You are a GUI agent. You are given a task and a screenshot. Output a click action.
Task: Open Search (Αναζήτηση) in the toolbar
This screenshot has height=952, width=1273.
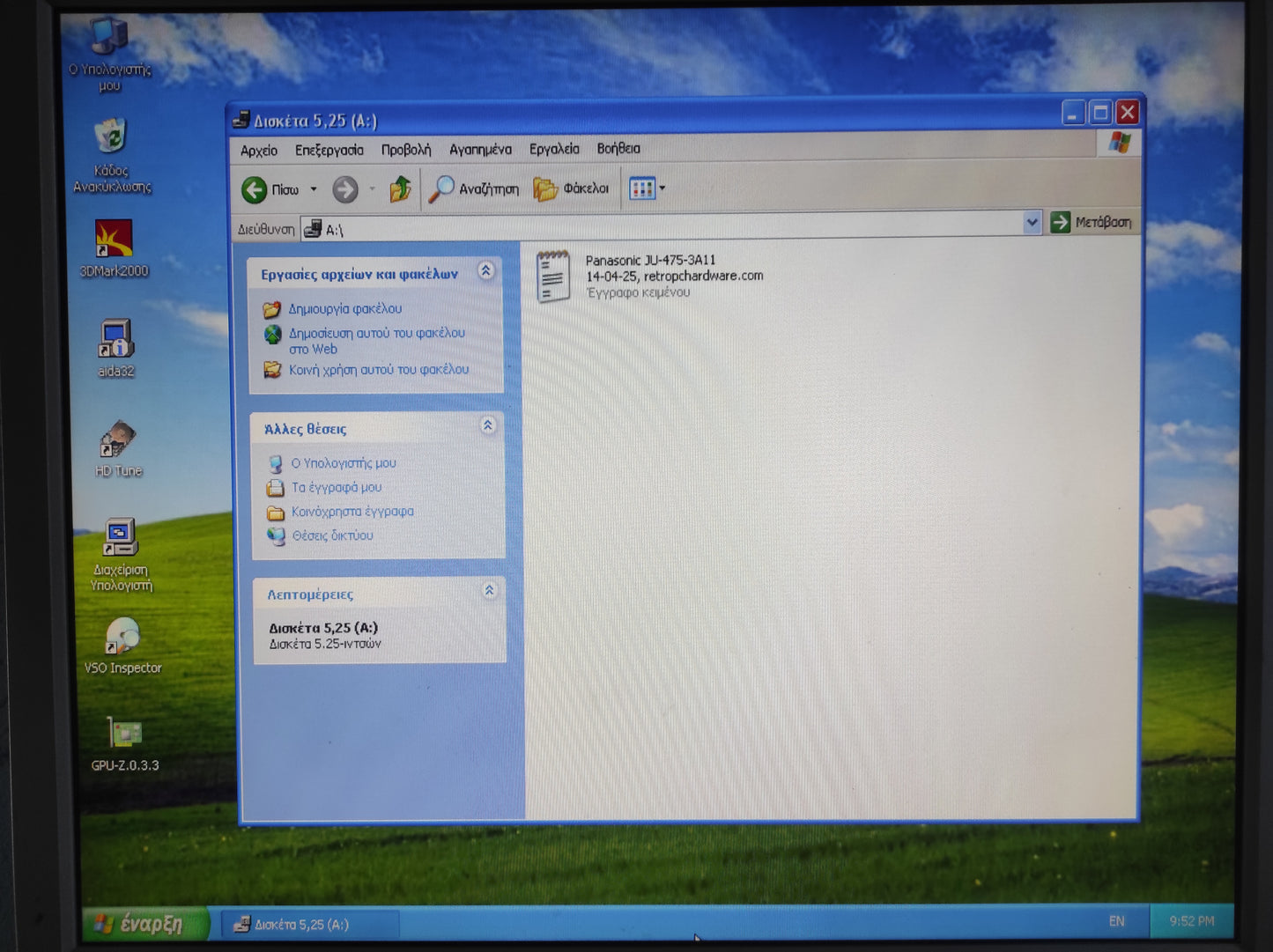point(474,188)
